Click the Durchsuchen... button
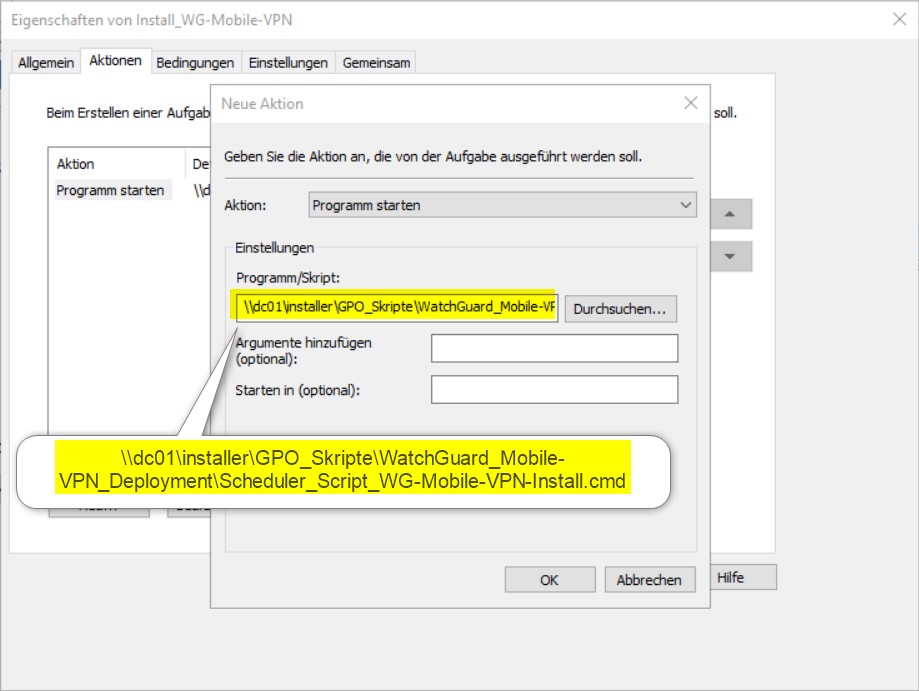 tap(620, 309)
